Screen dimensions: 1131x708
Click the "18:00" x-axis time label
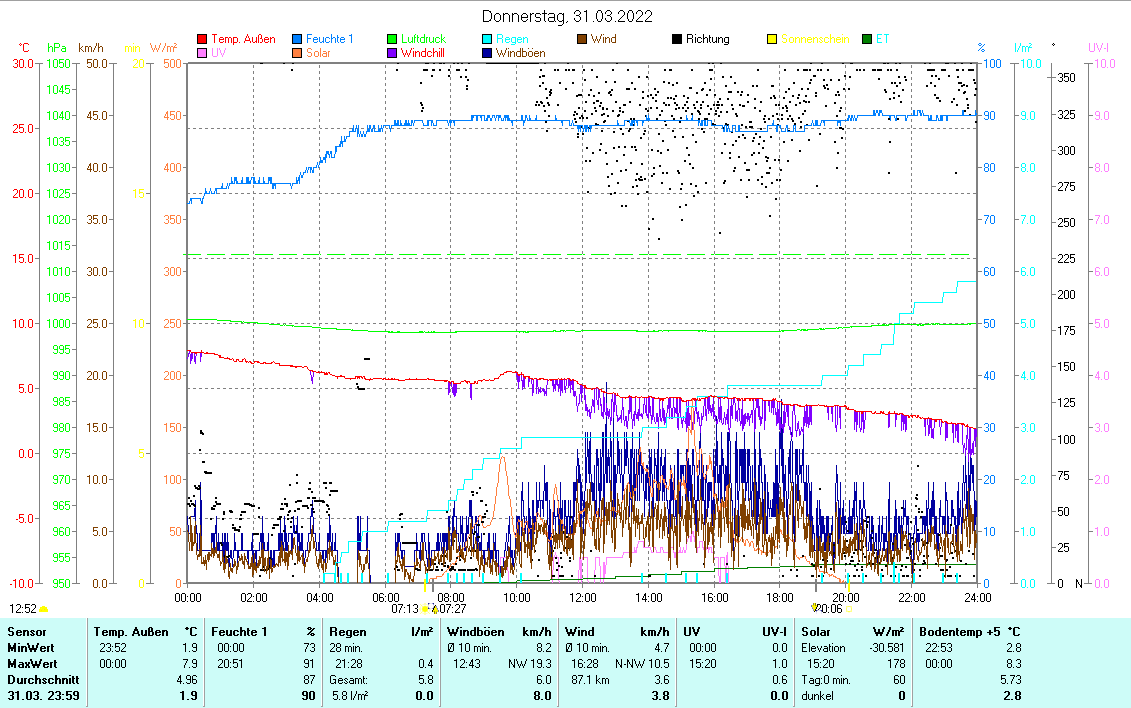point(780,598)
